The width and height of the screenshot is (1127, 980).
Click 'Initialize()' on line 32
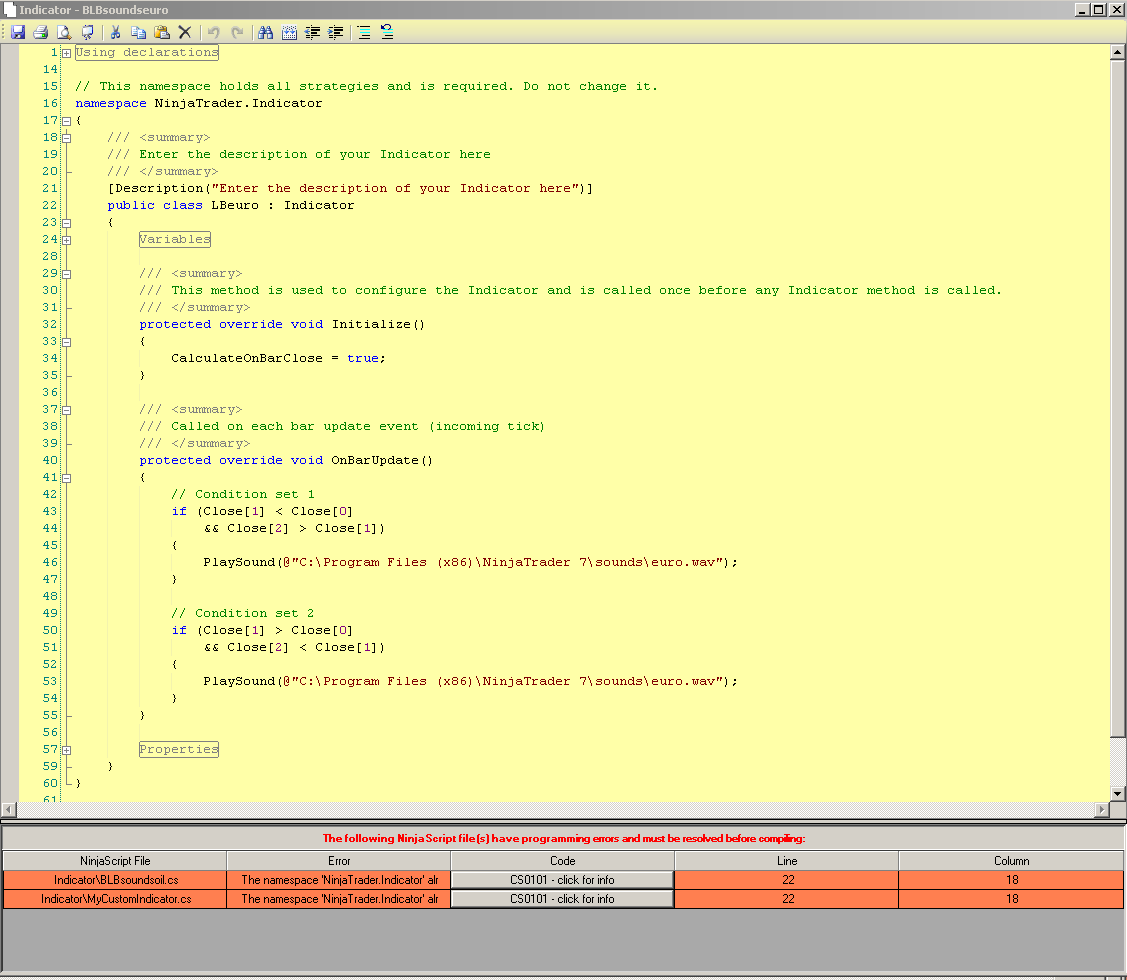378,325
